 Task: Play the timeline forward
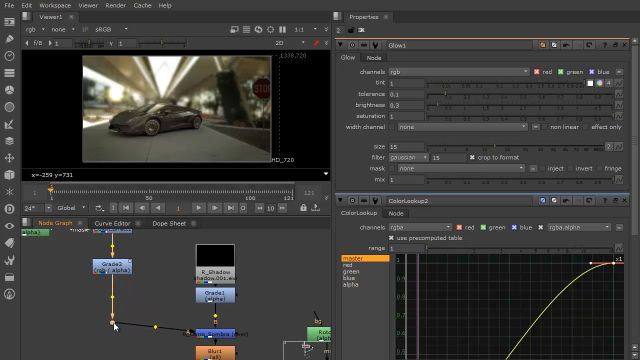(198, 208)
